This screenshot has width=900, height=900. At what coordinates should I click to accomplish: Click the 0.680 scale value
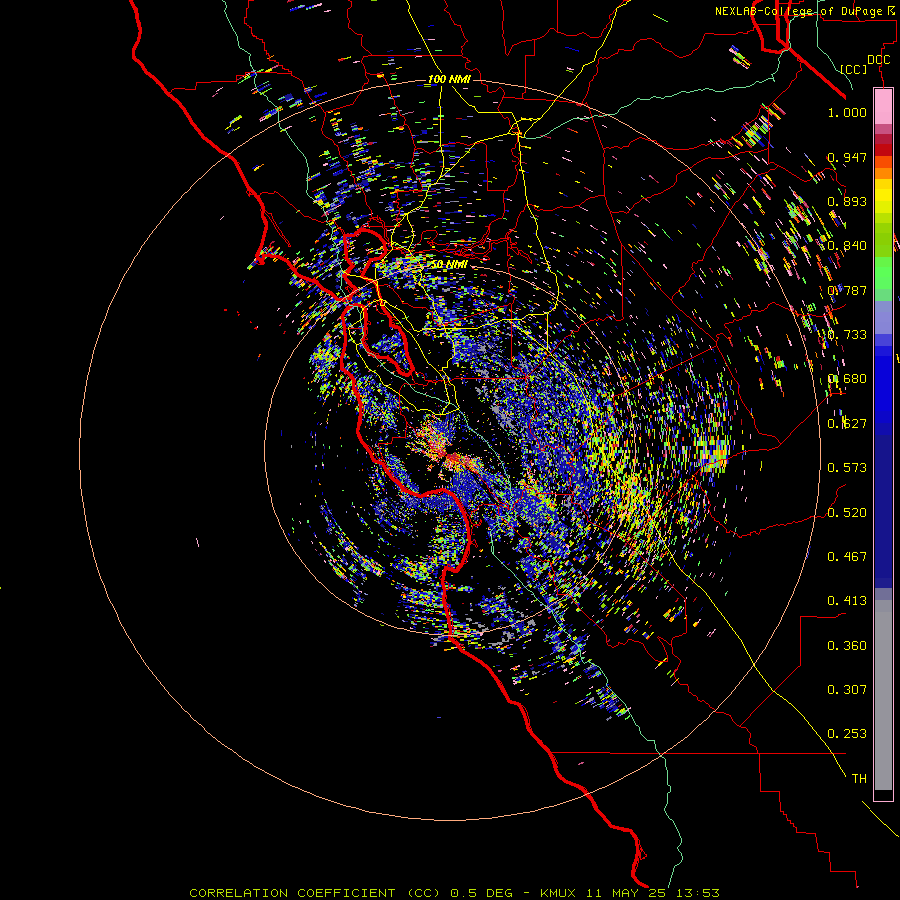tap(847, 379)
